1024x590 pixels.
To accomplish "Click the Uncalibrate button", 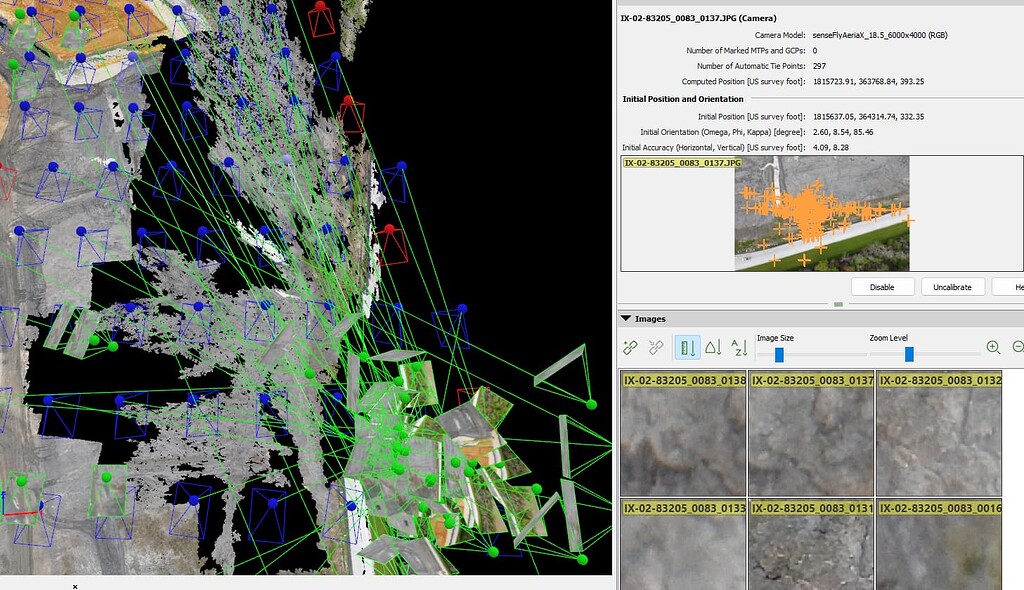I will coord(951,286).
